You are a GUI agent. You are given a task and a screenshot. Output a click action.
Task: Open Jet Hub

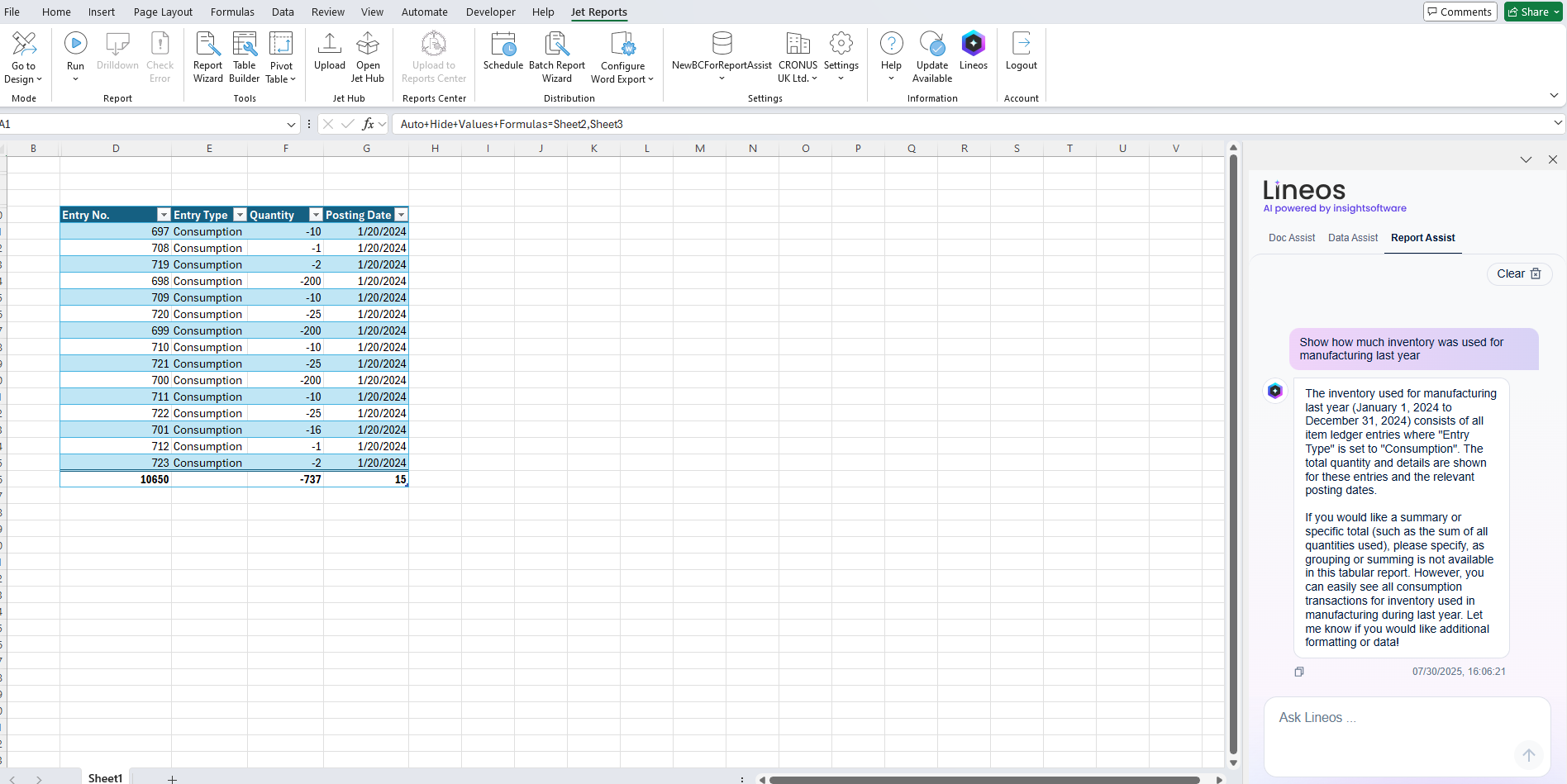tap(367, 55)
